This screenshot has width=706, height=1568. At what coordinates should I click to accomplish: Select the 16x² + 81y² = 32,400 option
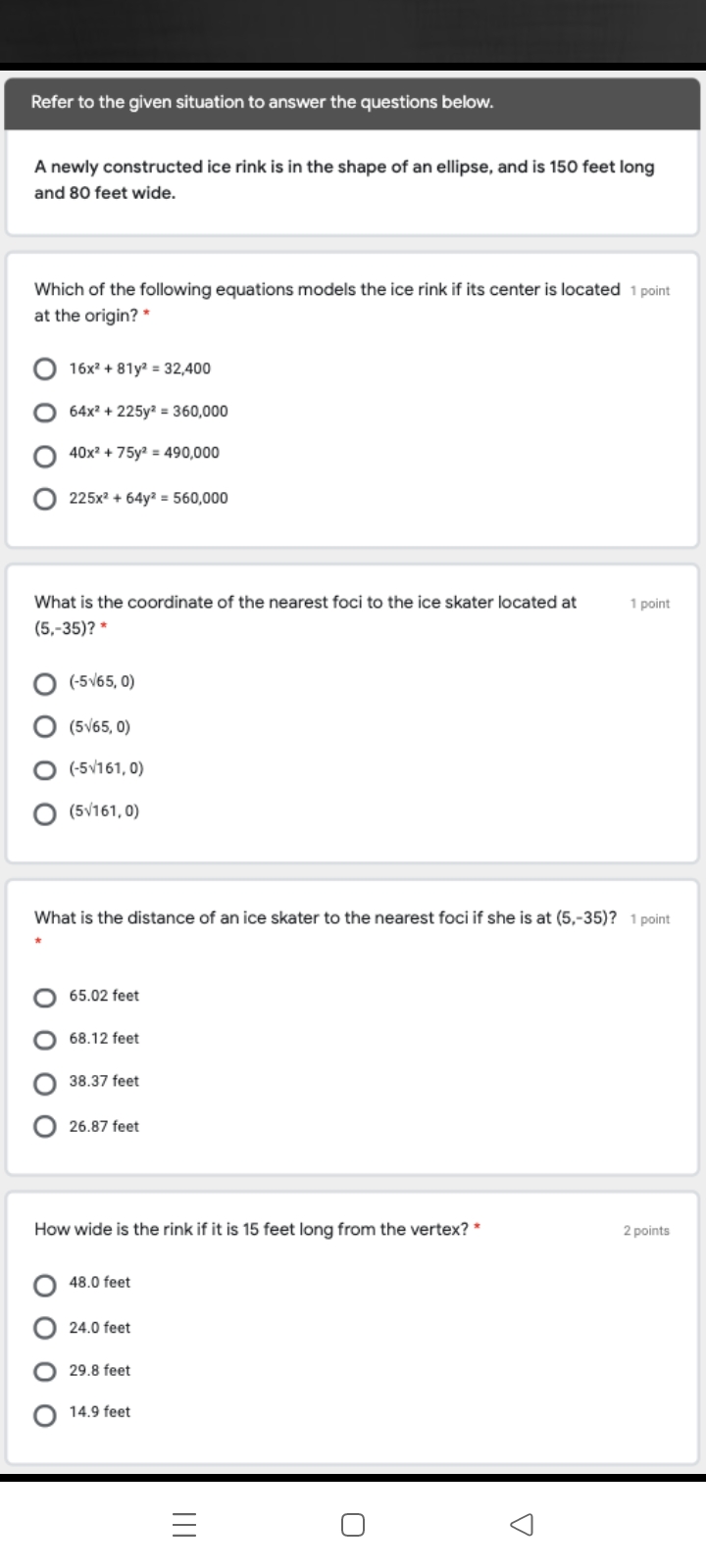coord(45,369)
